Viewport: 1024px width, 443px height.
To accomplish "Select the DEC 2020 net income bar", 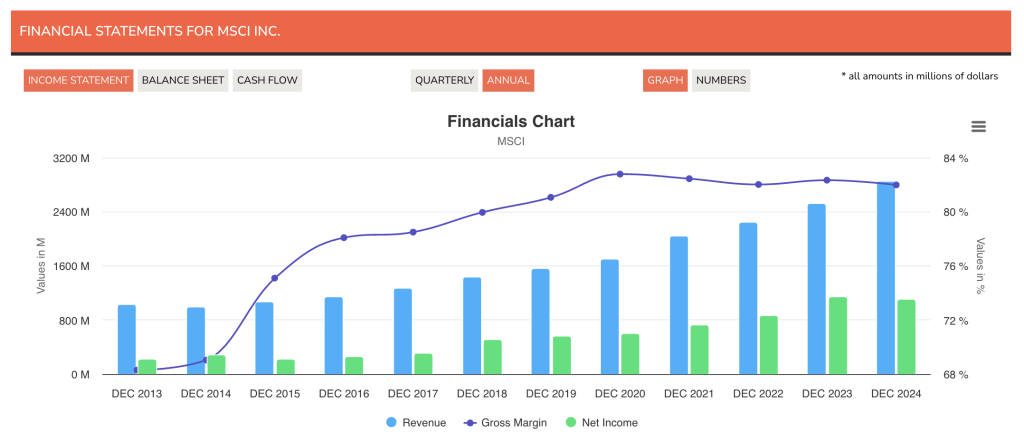I will coord(630,354).
